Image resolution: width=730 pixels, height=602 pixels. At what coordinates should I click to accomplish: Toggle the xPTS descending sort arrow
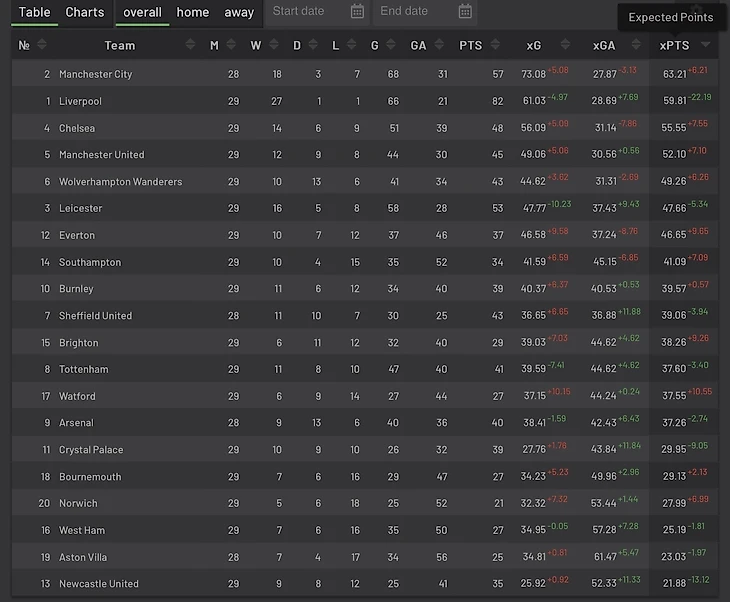tap(706, 45)
